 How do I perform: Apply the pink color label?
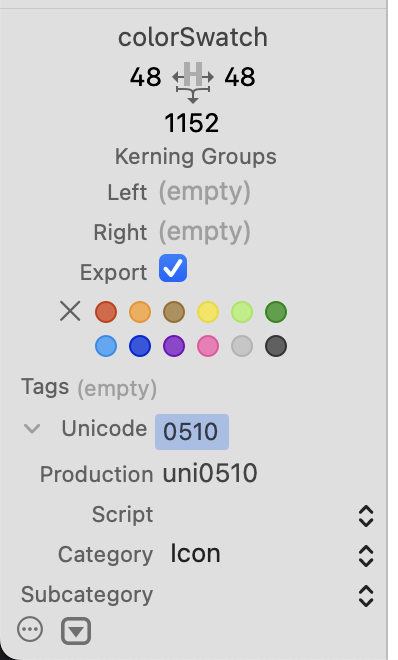pos(208,346)
